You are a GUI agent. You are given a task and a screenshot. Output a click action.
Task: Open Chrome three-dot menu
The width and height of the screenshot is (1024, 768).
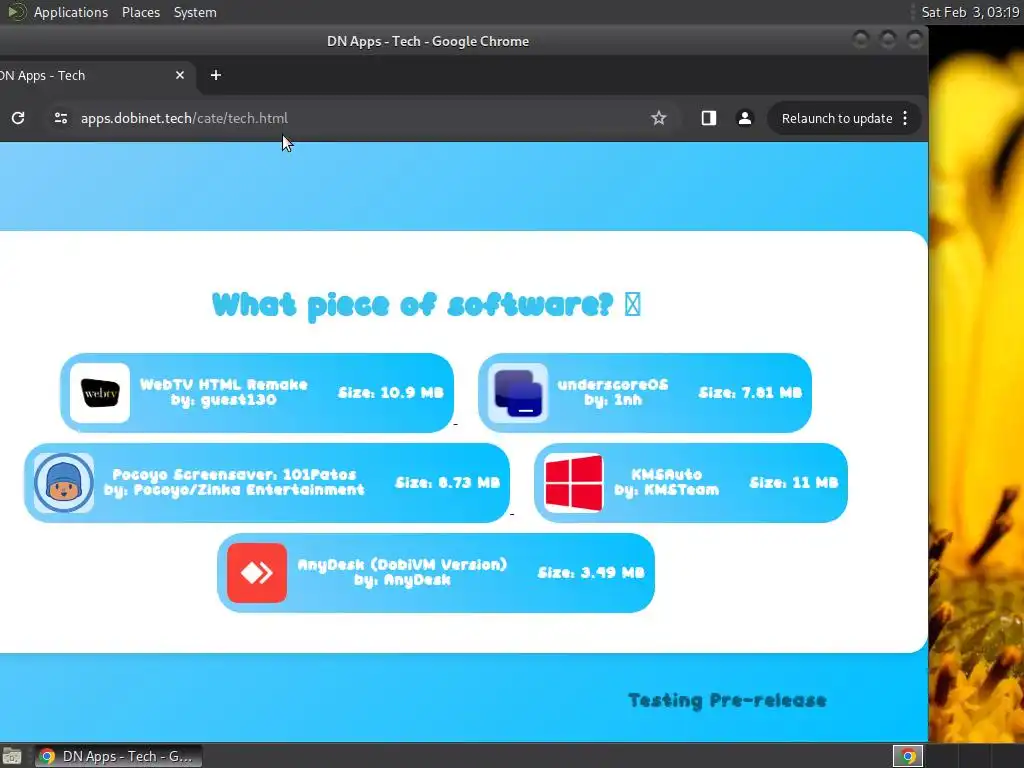click(905, 118)
